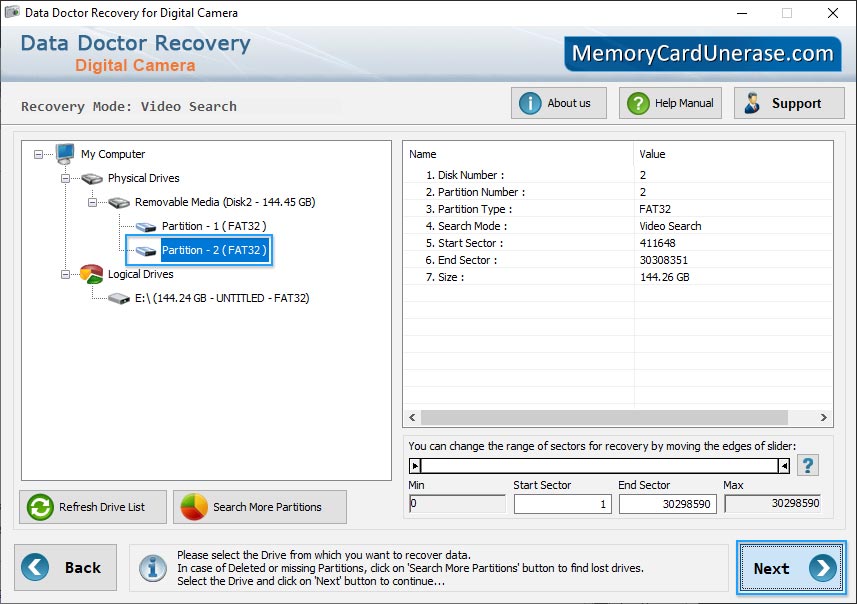Screen dimensions: 857x604
Task: Click the My Computer monitor icon
Action: point(65,154)
